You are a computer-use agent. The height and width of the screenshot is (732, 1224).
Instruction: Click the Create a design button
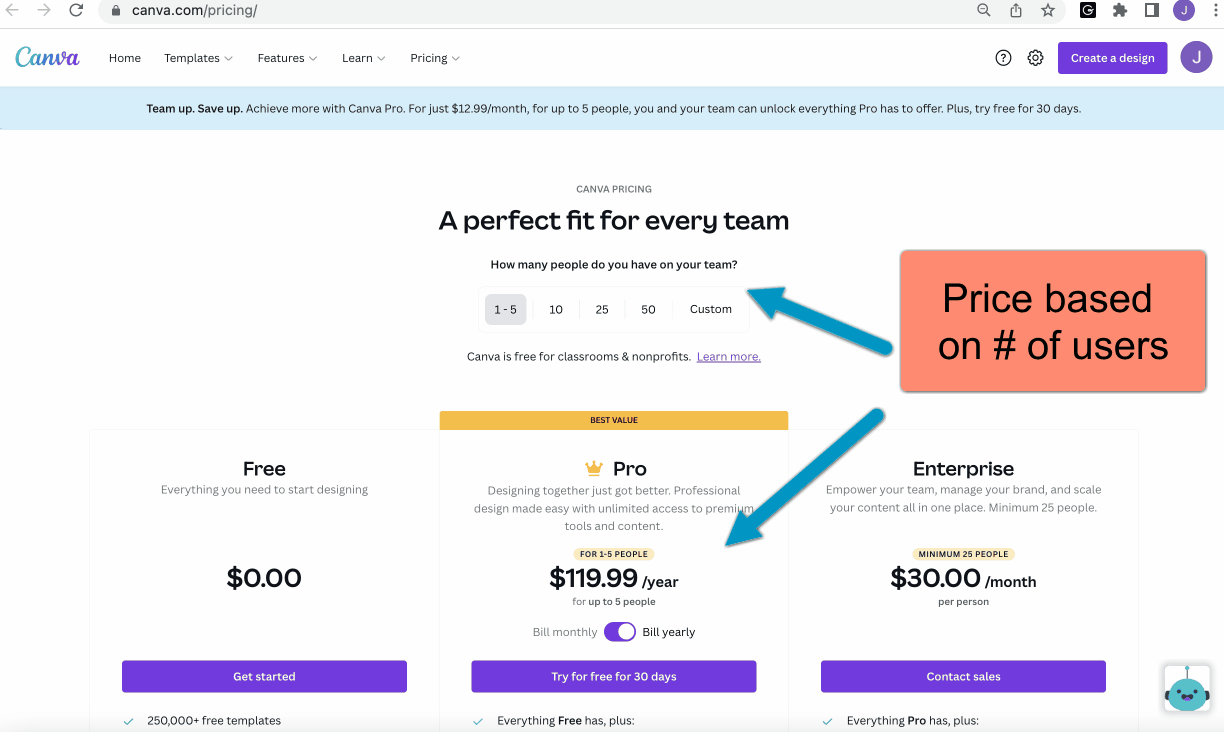tap(1112, 57)
